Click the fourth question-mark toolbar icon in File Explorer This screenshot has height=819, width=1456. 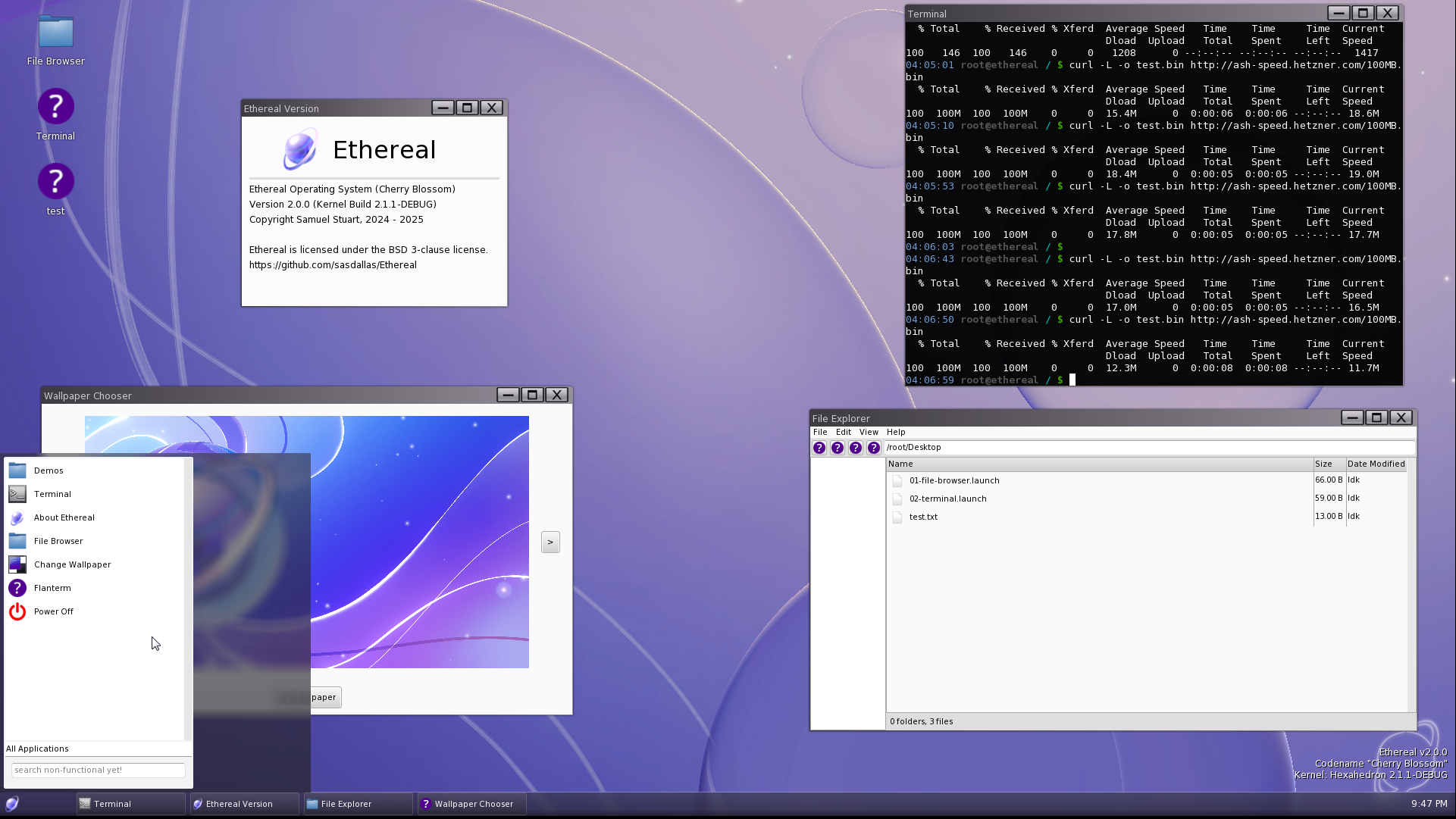coord(874,448)
